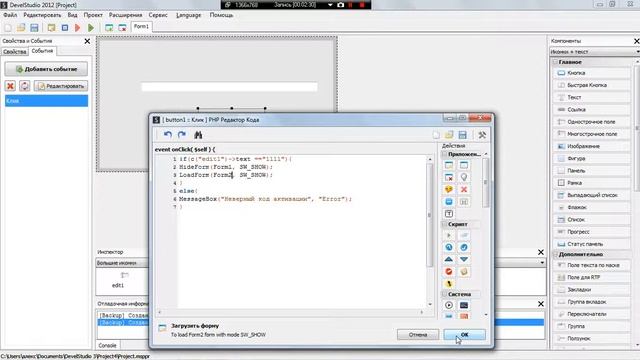
Task: Click the blue up-triangle script action icon
Action: click(x=449, y=259)
